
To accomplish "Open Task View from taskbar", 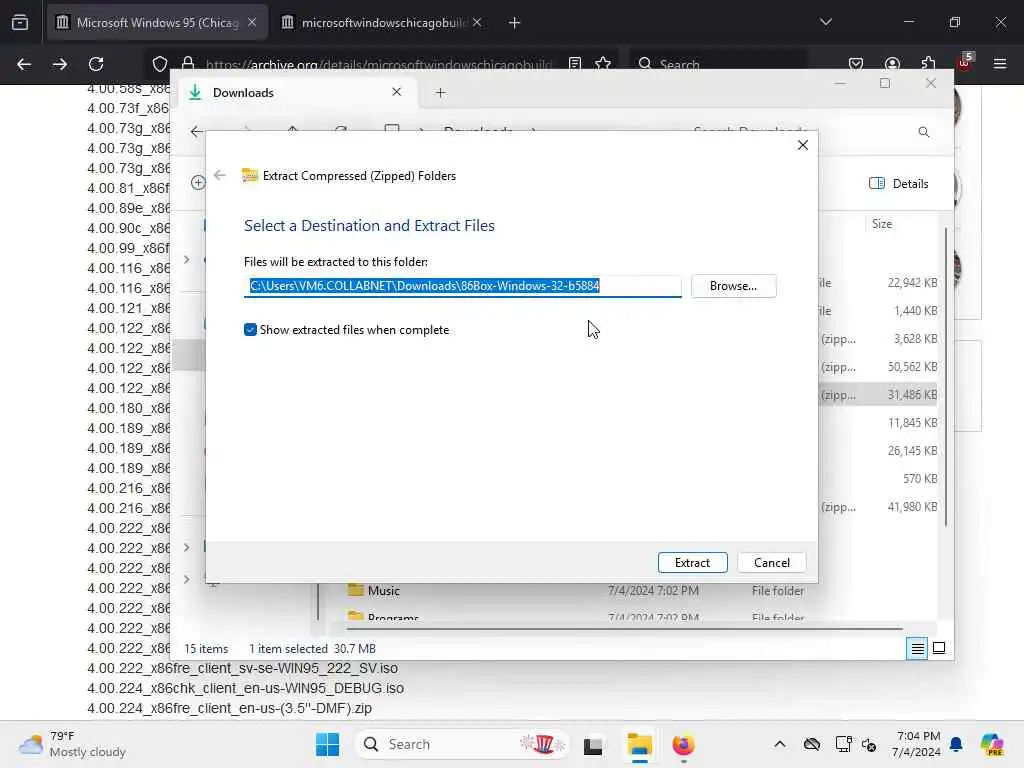I will coord(593,745).
